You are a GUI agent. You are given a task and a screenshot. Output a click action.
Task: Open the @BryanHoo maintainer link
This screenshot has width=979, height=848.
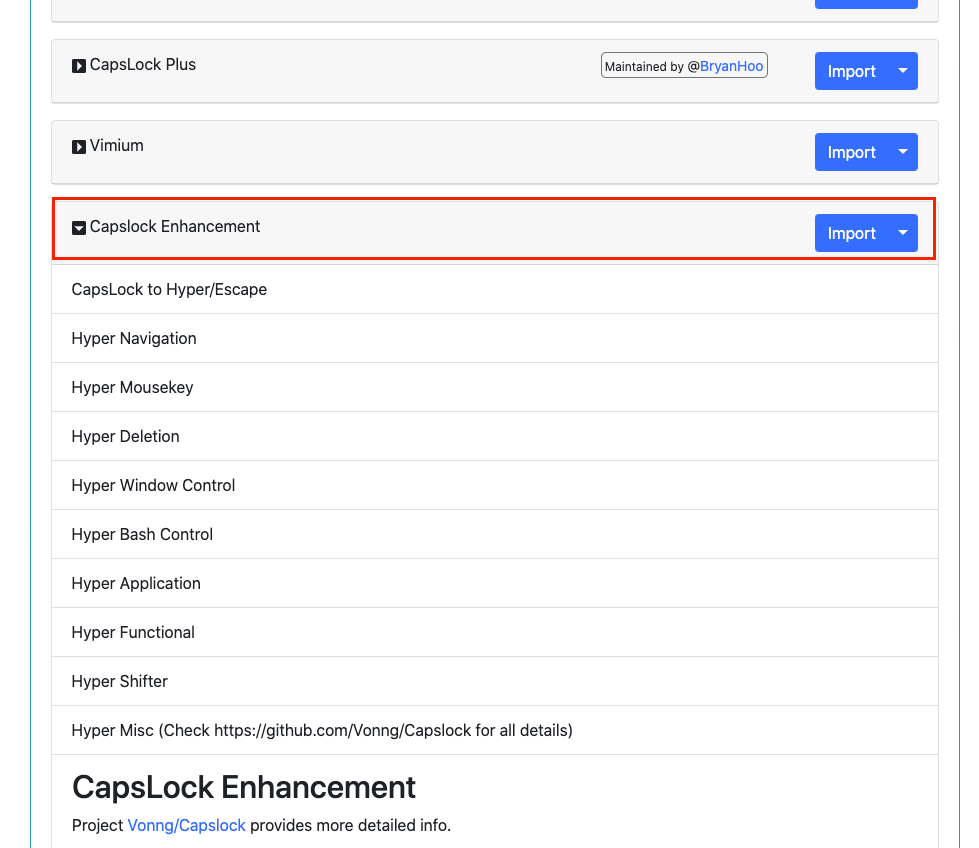coord(731,66)
